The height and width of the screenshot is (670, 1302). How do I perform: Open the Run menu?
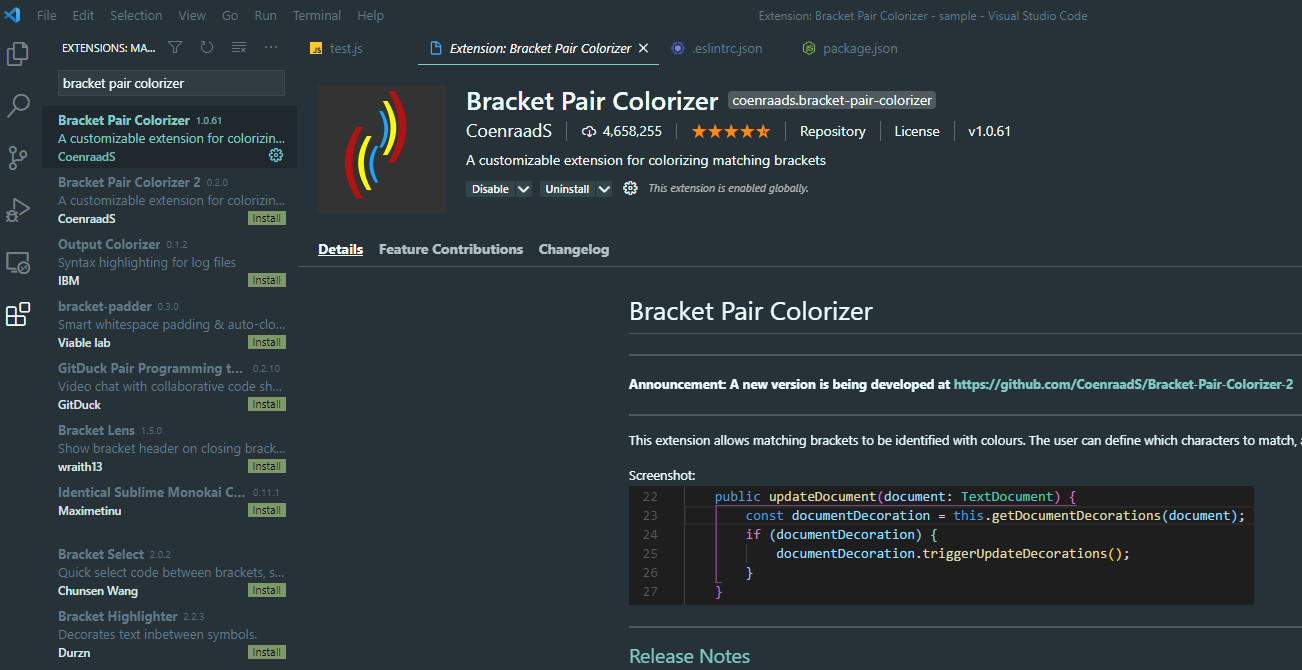pos(265,15)
